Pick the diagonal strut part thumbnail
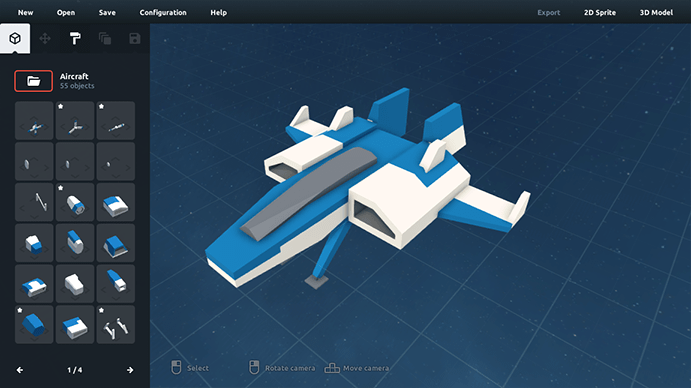Viewport: 691px width, 388px height. pyautogui.click(x=34, y=202)
